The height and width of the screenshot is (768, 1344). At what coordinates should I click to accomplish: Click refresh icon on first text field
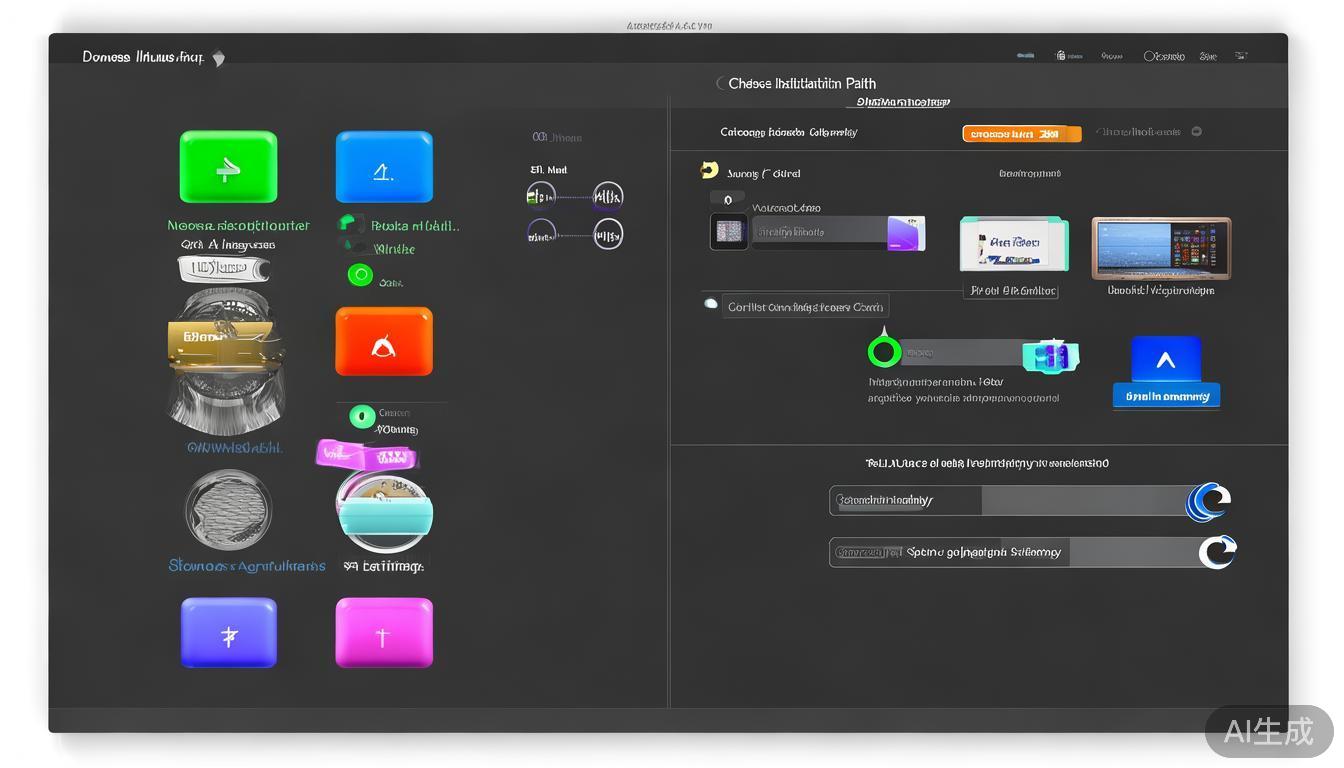1208,501
